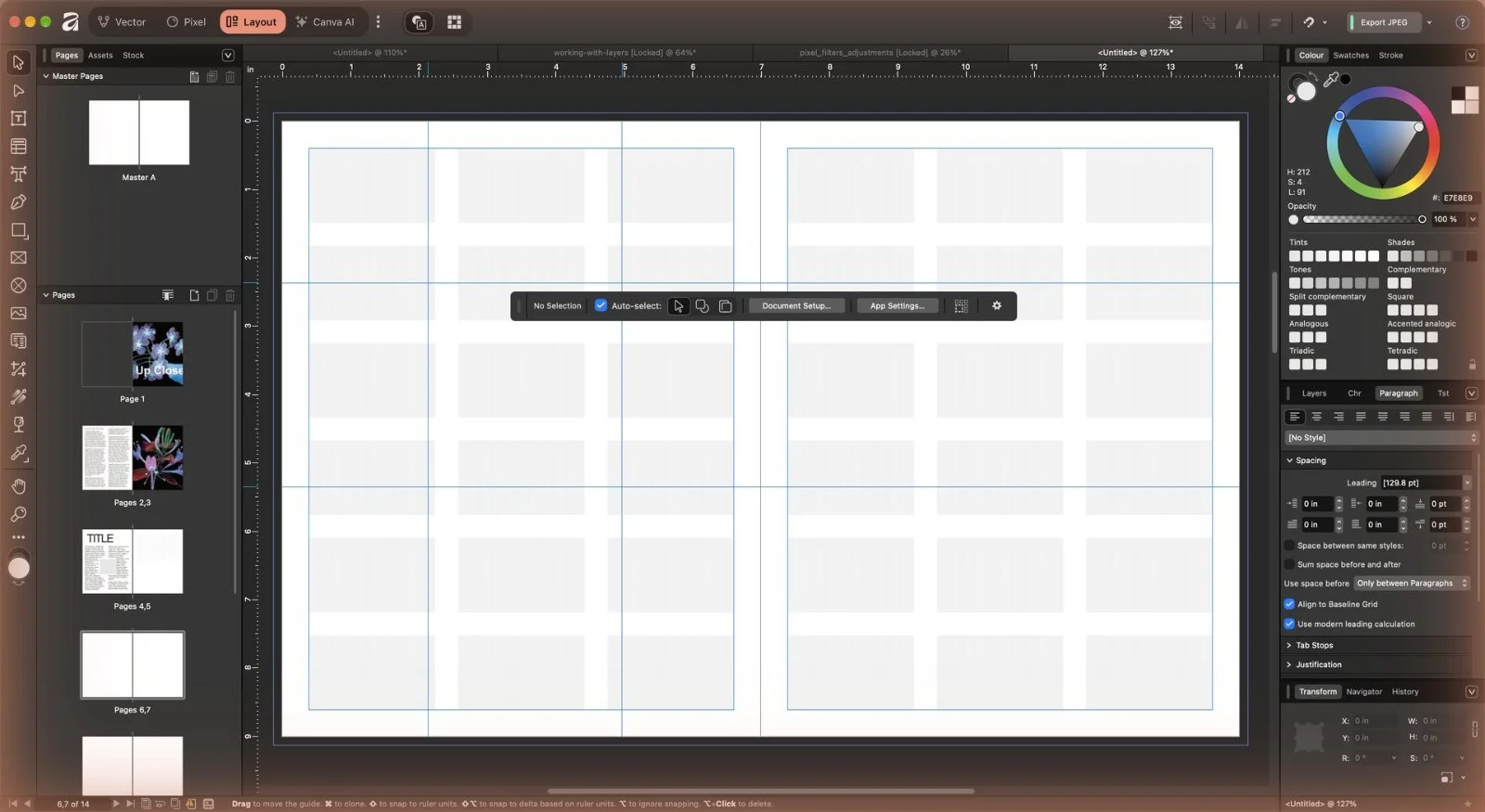
Task: Switch to the Navigator tab
Action: [1363, 691]
